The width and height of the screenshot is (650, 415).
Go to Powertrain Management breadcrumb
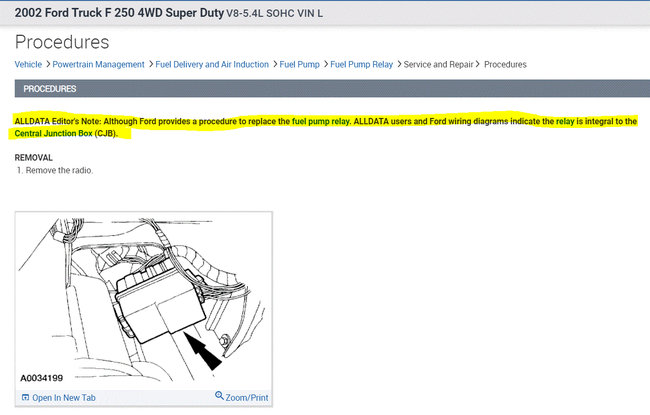[x=98, y=64]
